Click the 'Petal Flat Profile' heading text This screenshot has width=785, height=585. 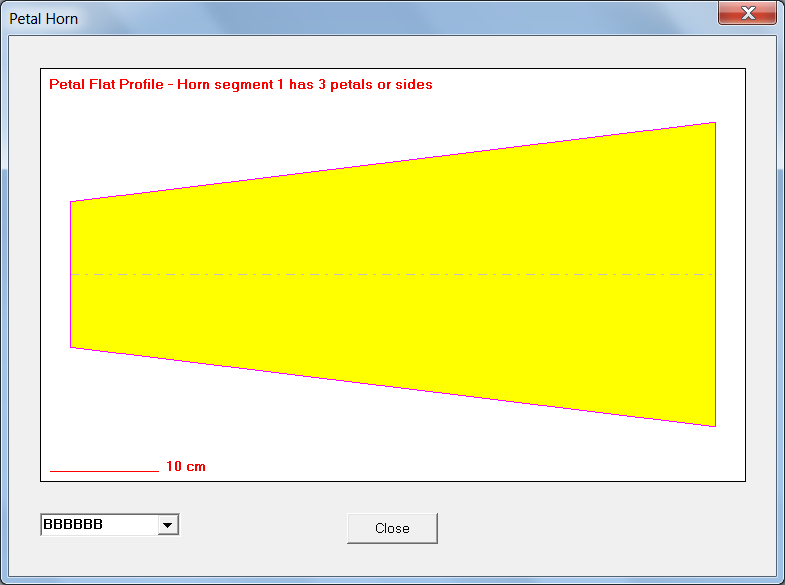point(241,84)
